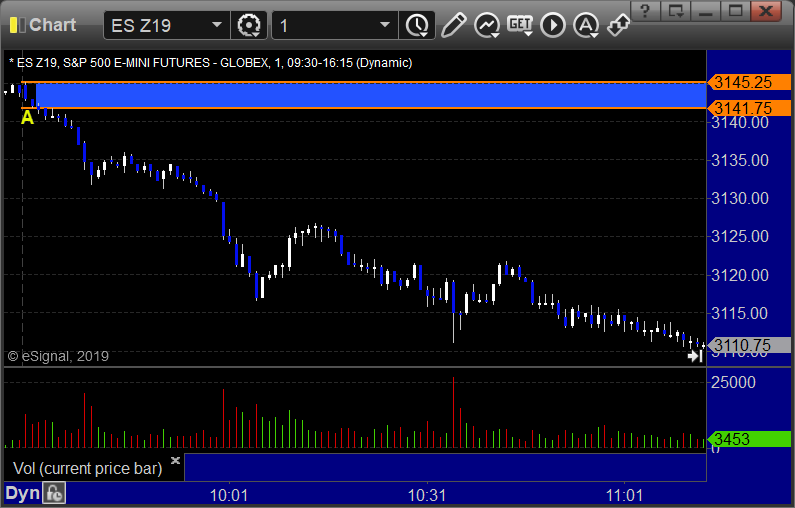Select the pencil drawing tool
Image resolution: width=795 pixels, height=508 pixels.
tap(453, 25)
